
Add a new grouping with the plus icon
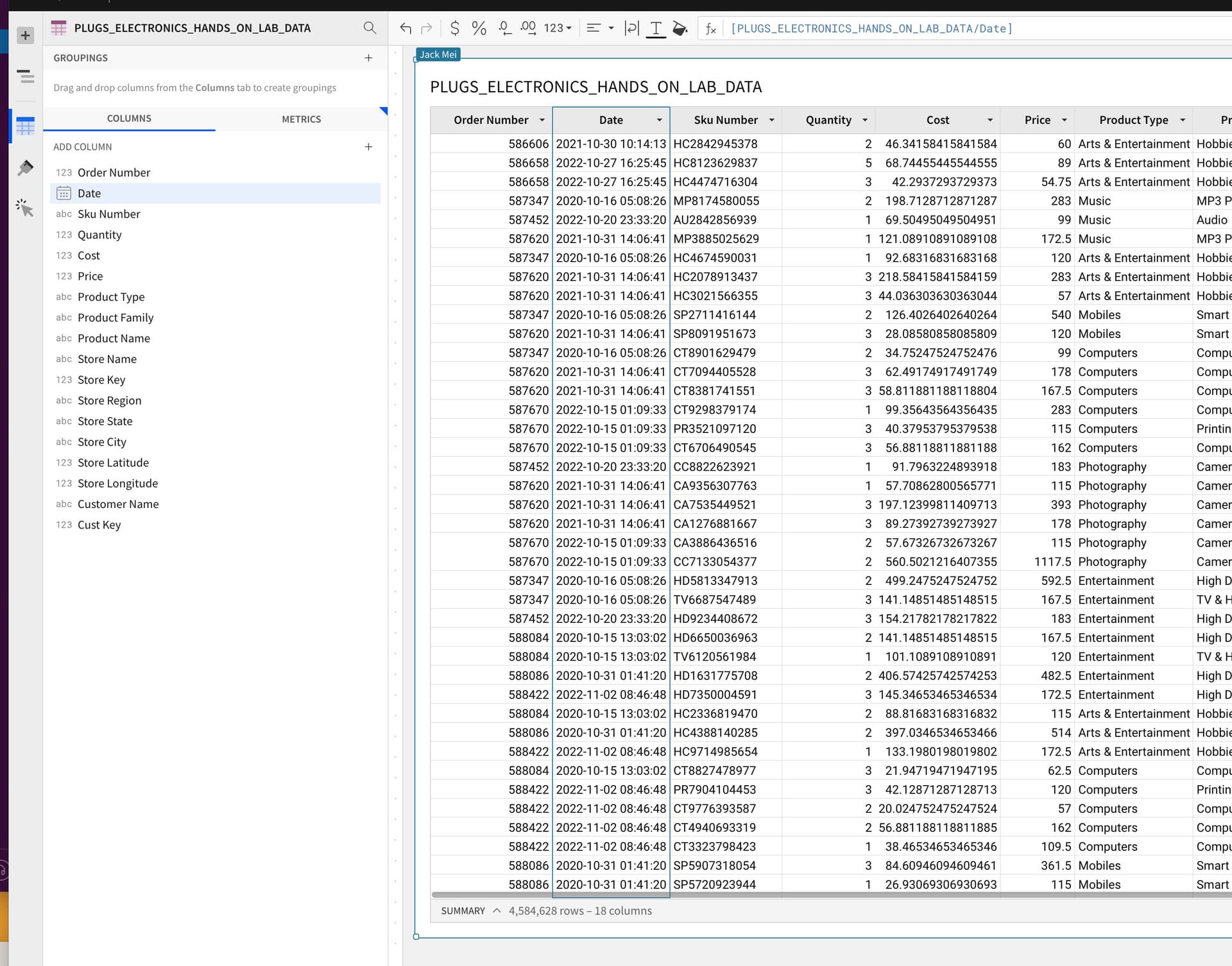click(x=368, y=58)
